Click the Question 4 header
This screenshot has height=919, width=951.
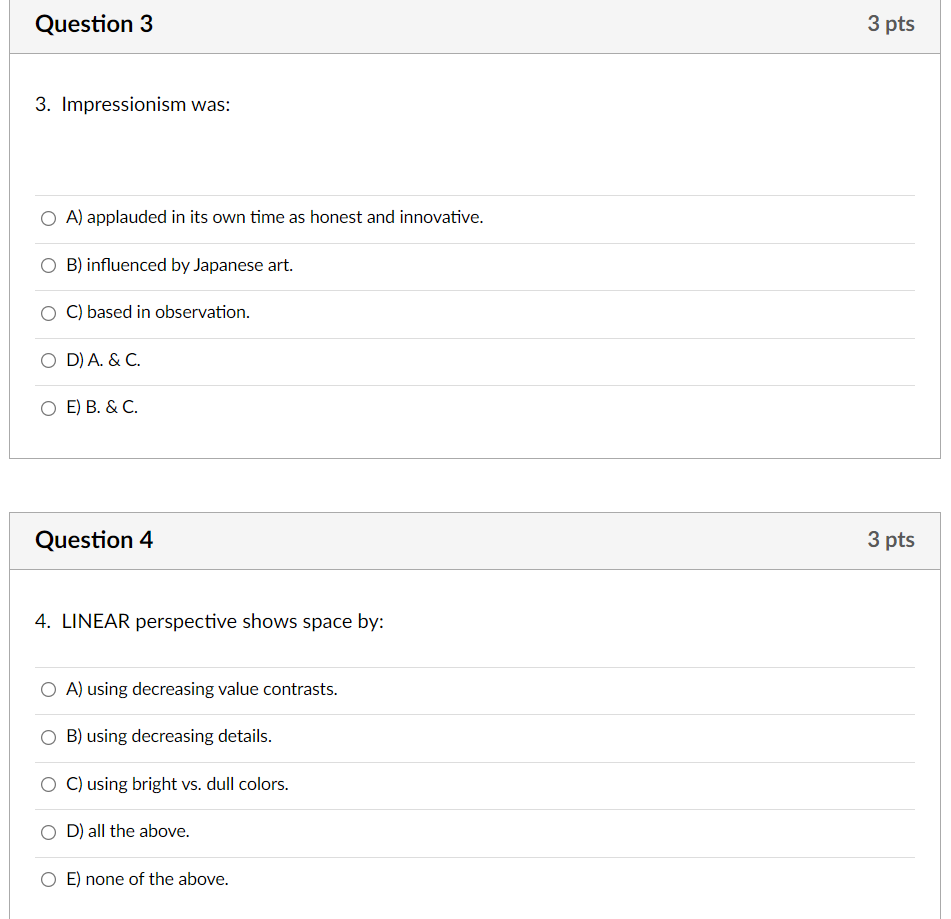click(94, 540)
